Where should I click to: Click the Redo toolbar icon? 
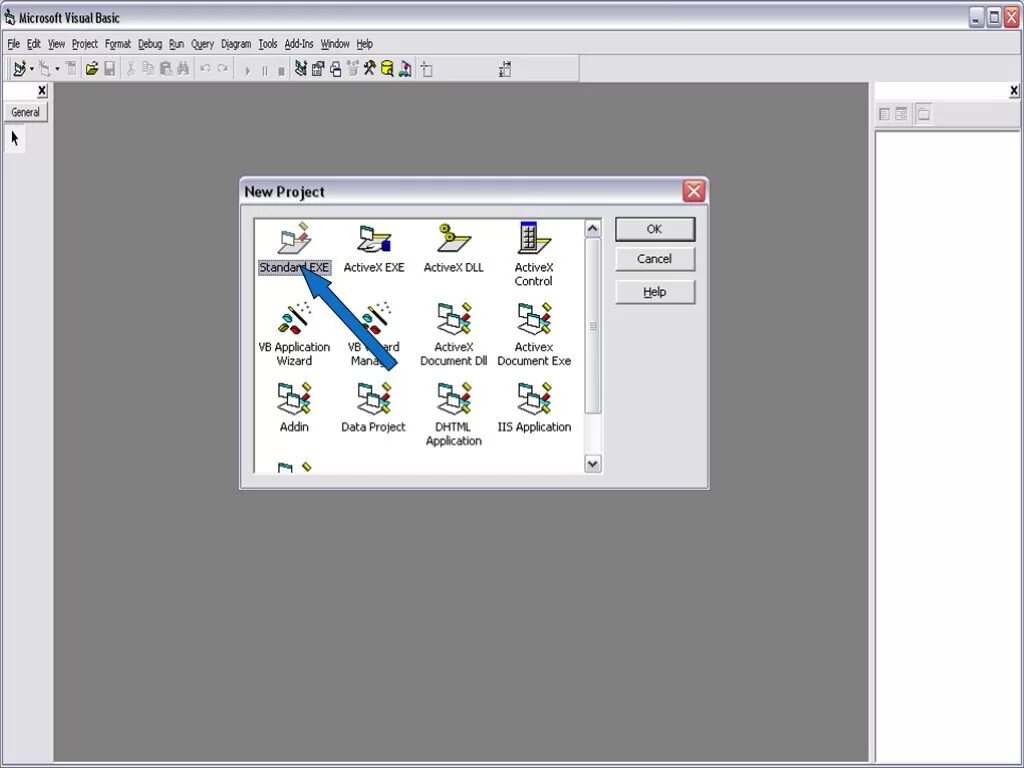[x=223, y=69]
